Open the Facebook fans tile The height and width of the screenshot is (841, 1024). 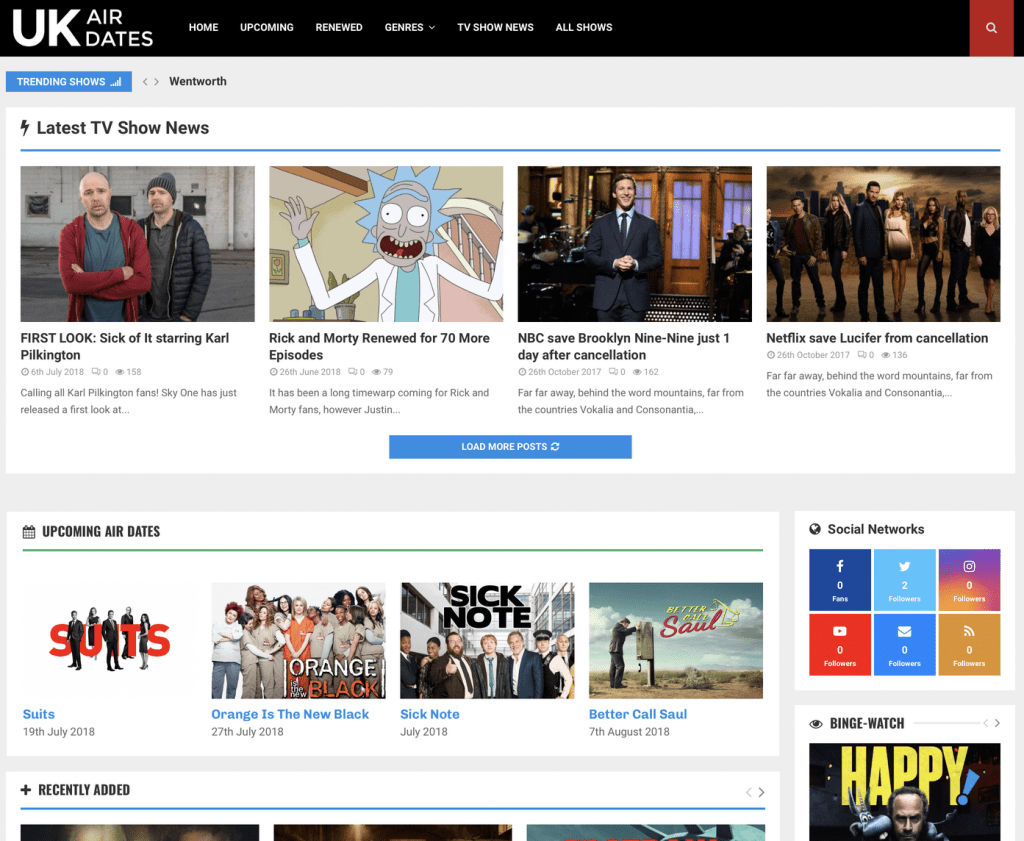click(840, 580)
